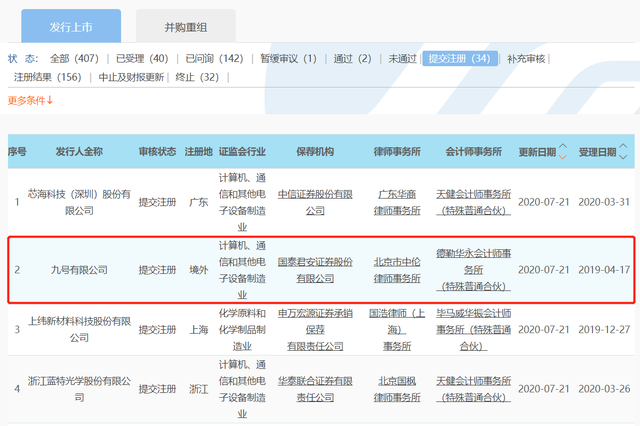
Task: Open sponsor link 中信证券股份有限公司
Action: click(x=315, y=202)
